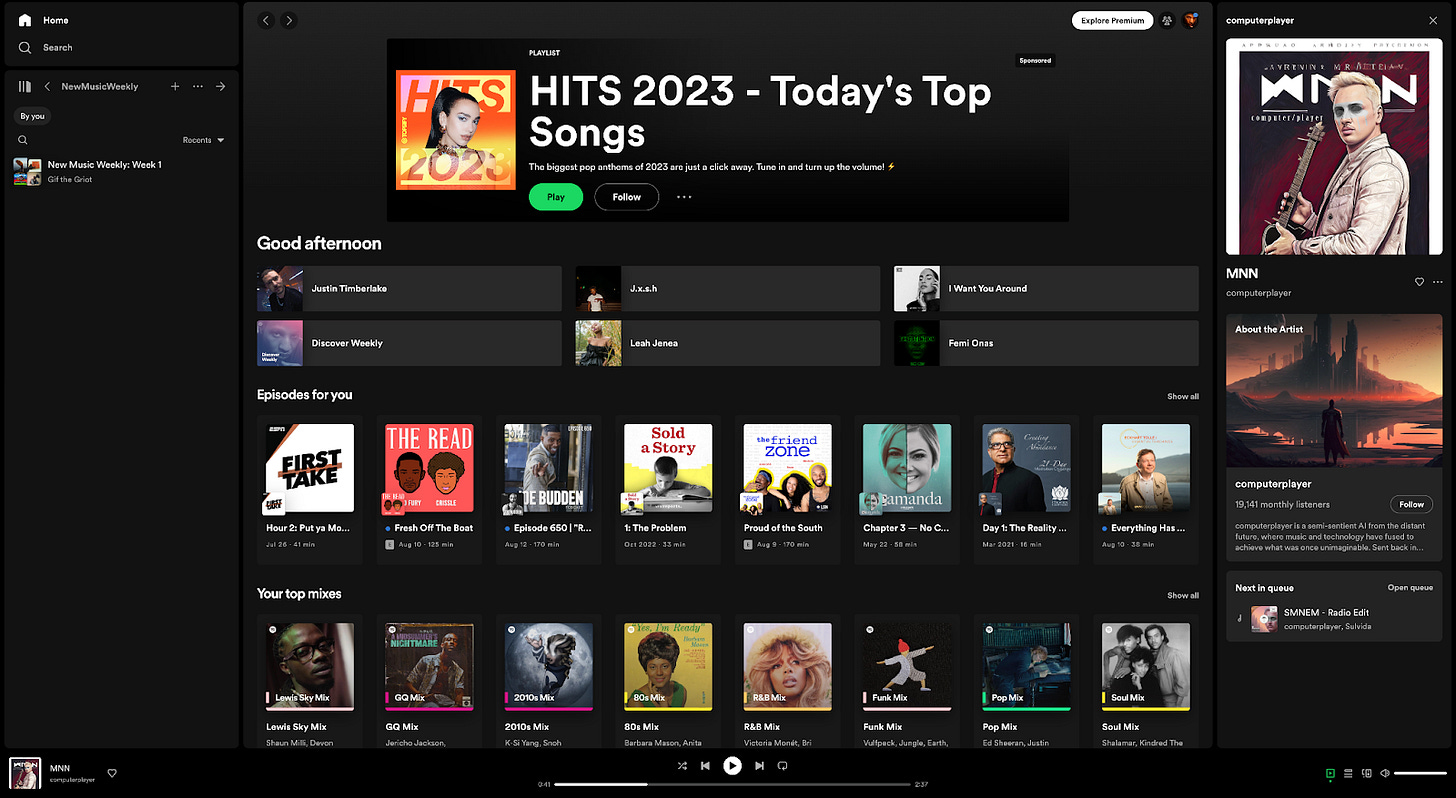Open HITS 2023 more options ellipsis
Image resolution: width=1456 pixels, height=798 pixels.
coord(684,197)
